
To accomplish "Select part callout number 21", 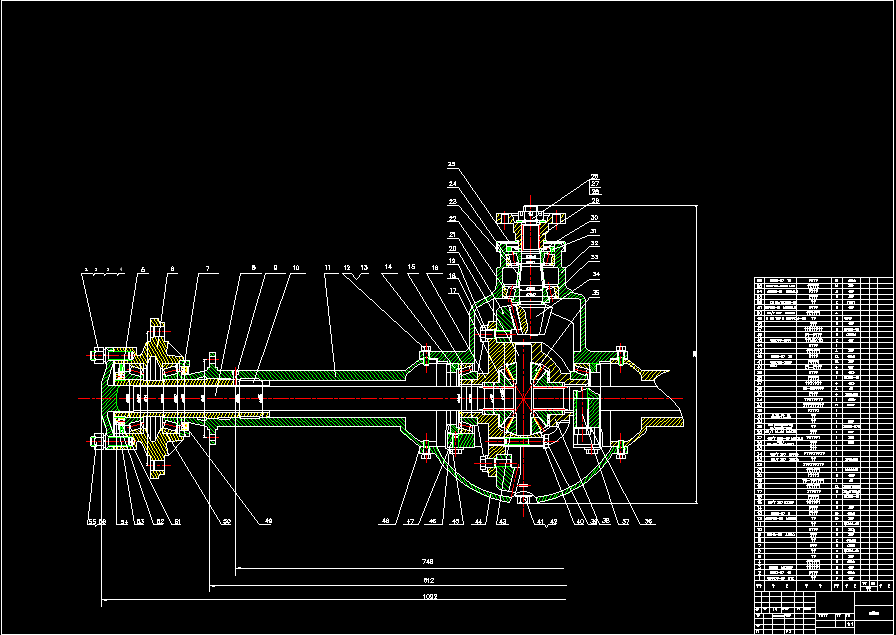I will click(x=453, y=234).
